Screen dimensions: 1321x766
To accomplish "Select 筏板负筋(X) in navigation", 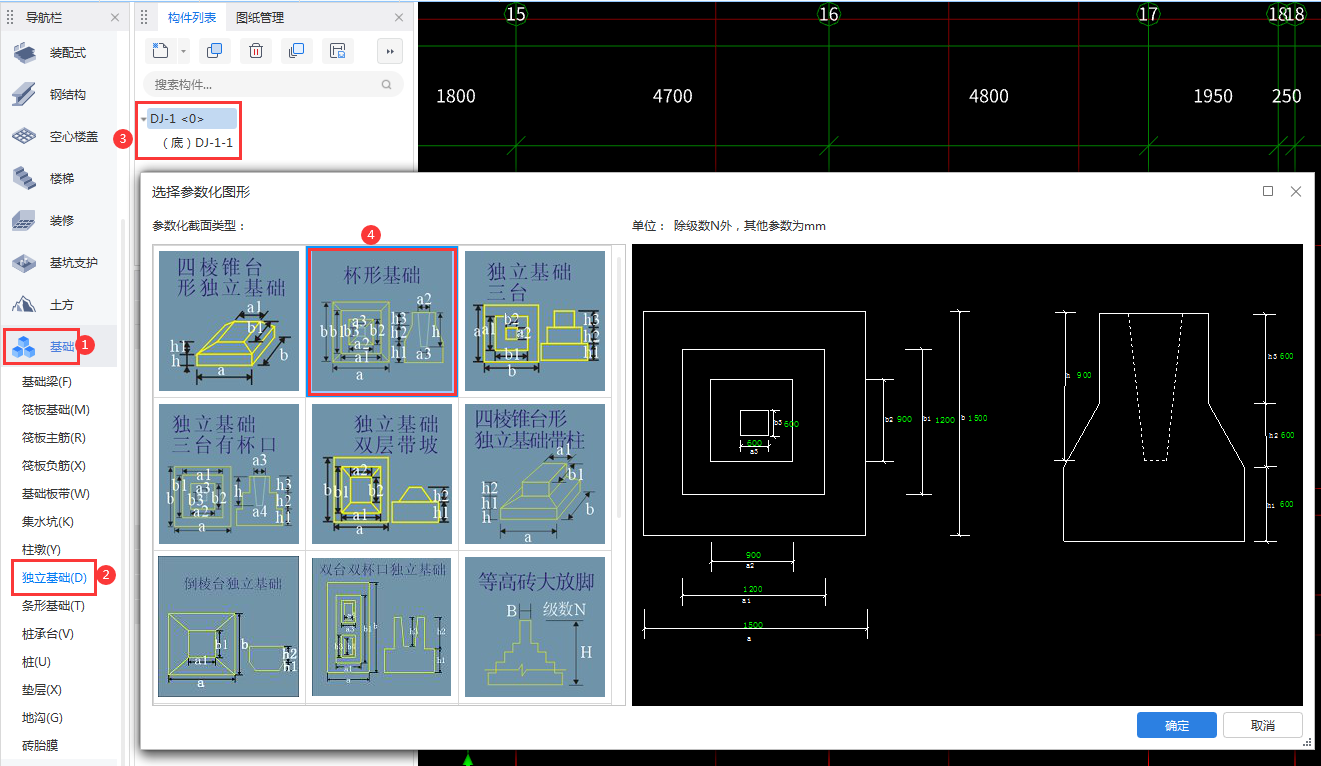I will tap(54, 466).
